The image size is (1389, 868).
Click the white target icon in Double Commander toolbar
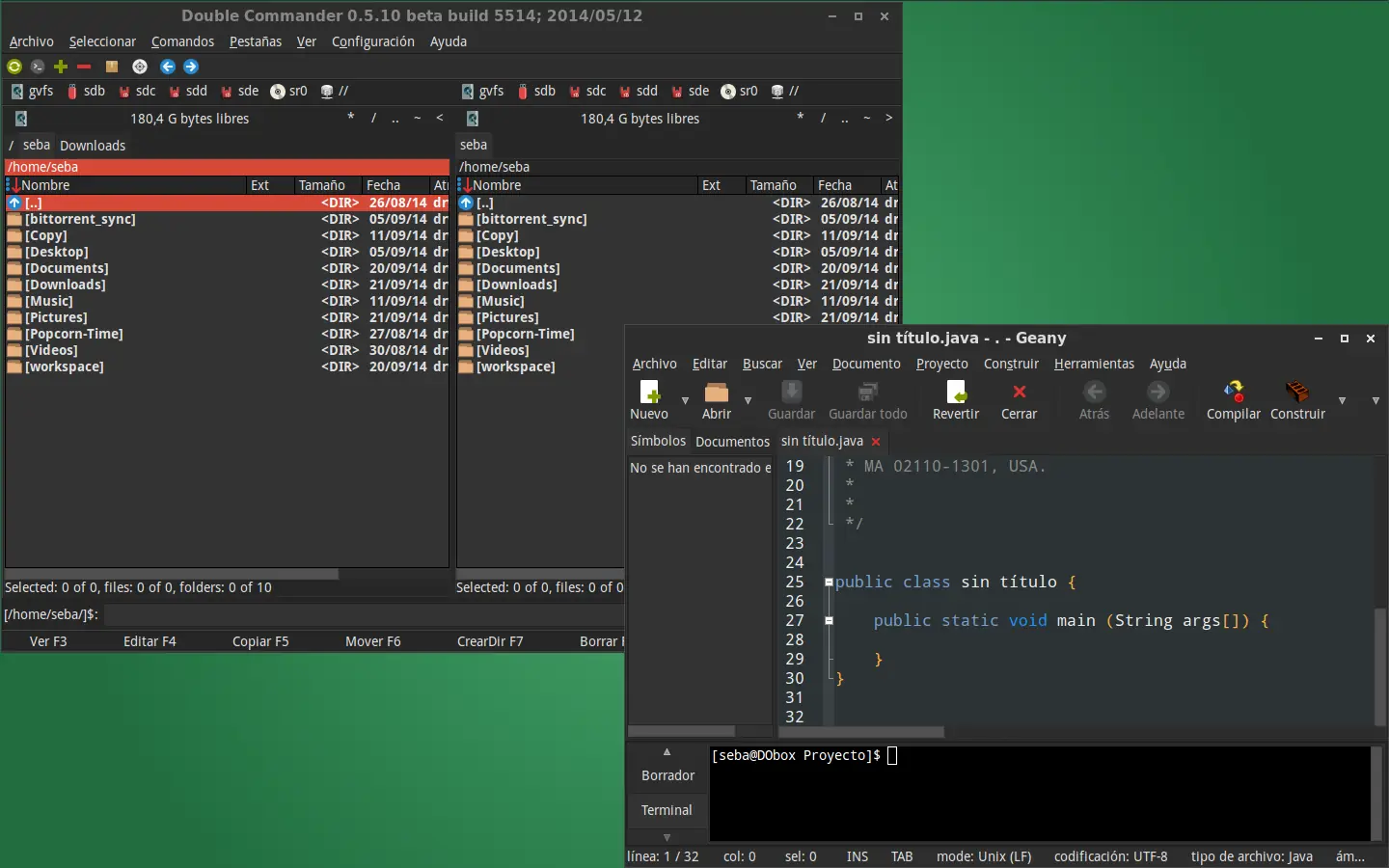pyautogui.click(x=140, y=67)
